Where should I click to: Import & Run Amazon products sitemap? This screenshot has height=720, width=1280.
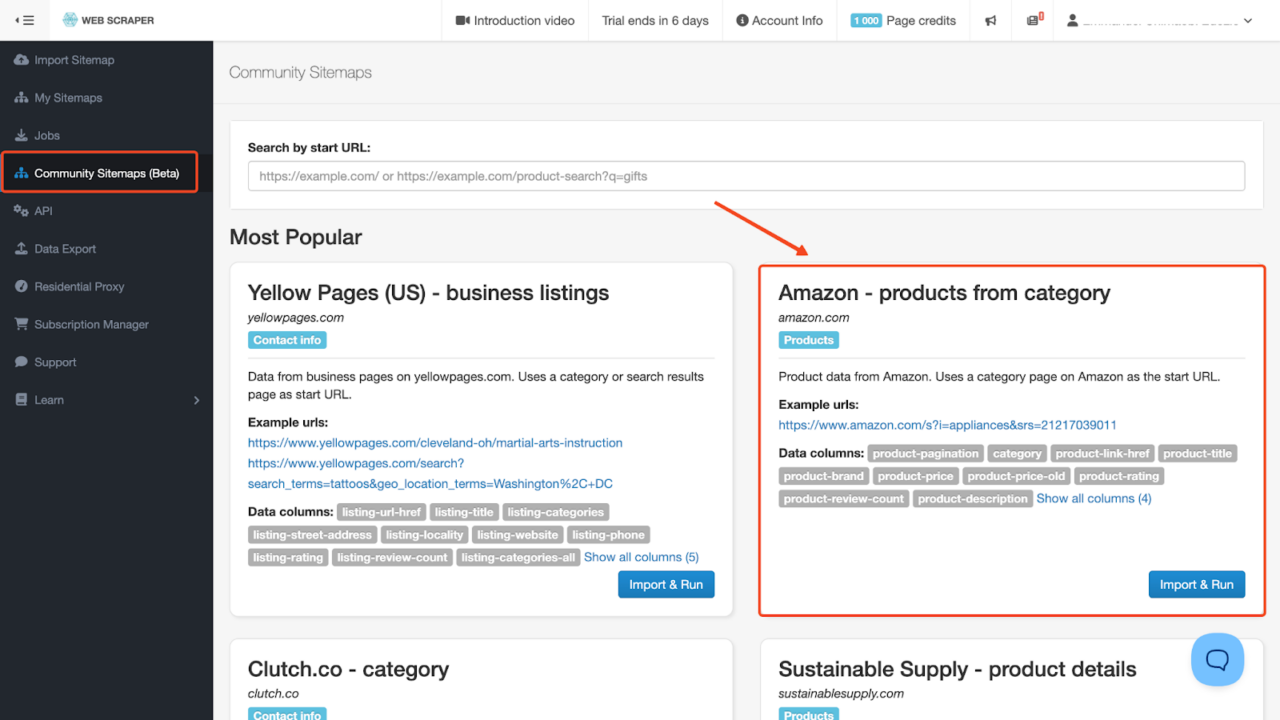(x=1197, y=584)
